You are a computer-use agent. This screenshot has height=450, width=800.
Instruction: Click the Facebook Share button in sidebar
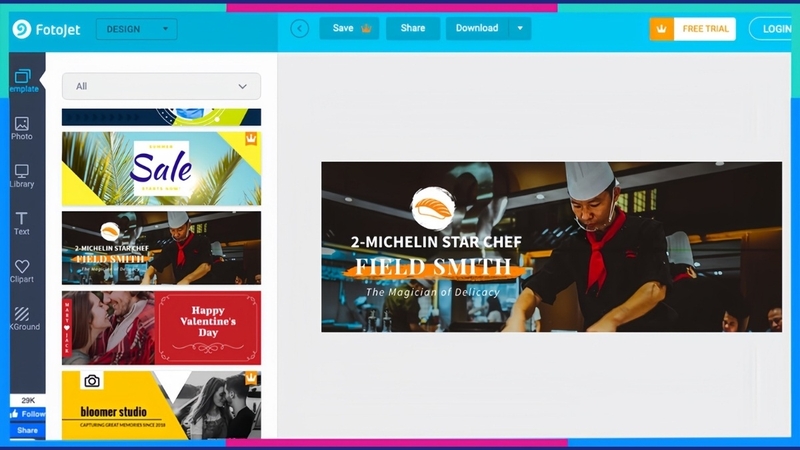click(28, 430)
